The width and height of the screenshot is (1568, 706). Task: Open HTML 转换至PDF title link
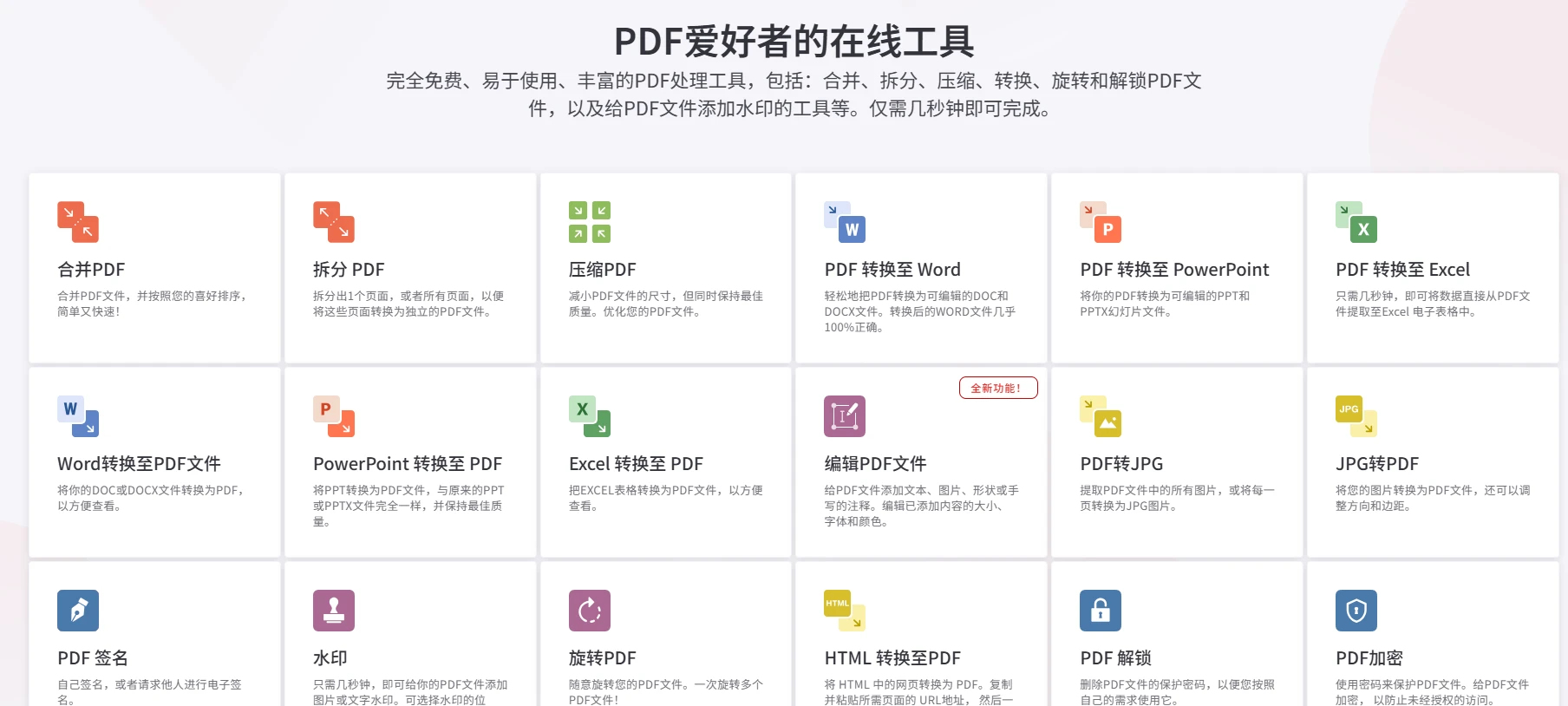pyautogui.click(x=892, y=658)
